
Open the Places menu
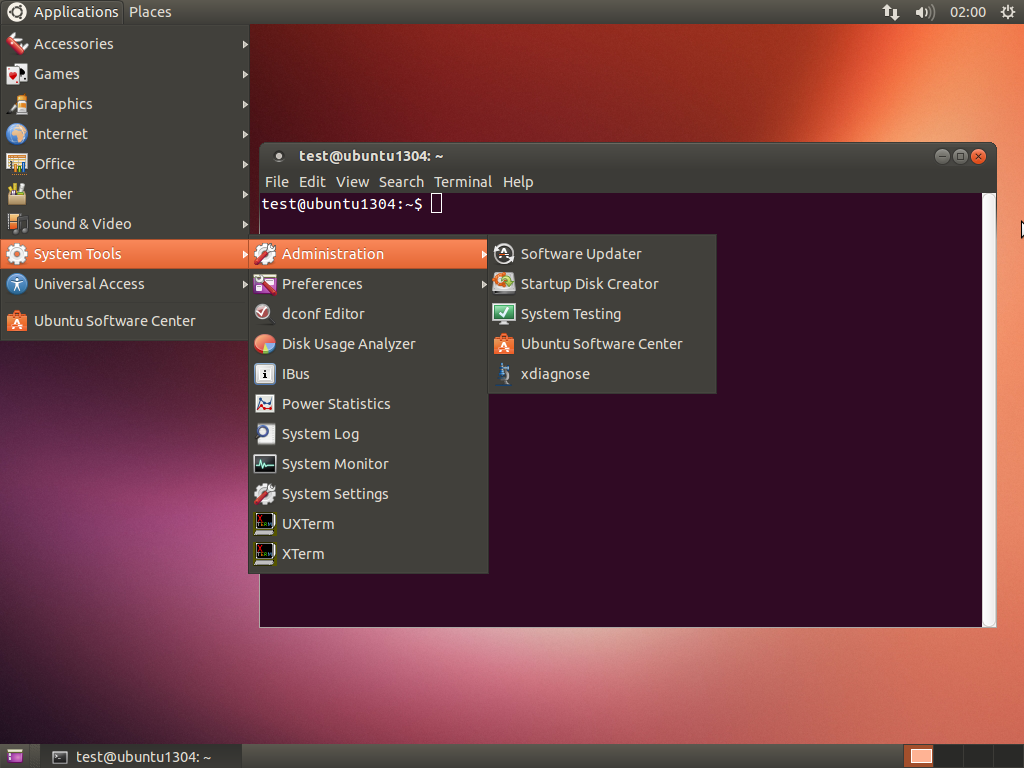(x=150, y=12)
